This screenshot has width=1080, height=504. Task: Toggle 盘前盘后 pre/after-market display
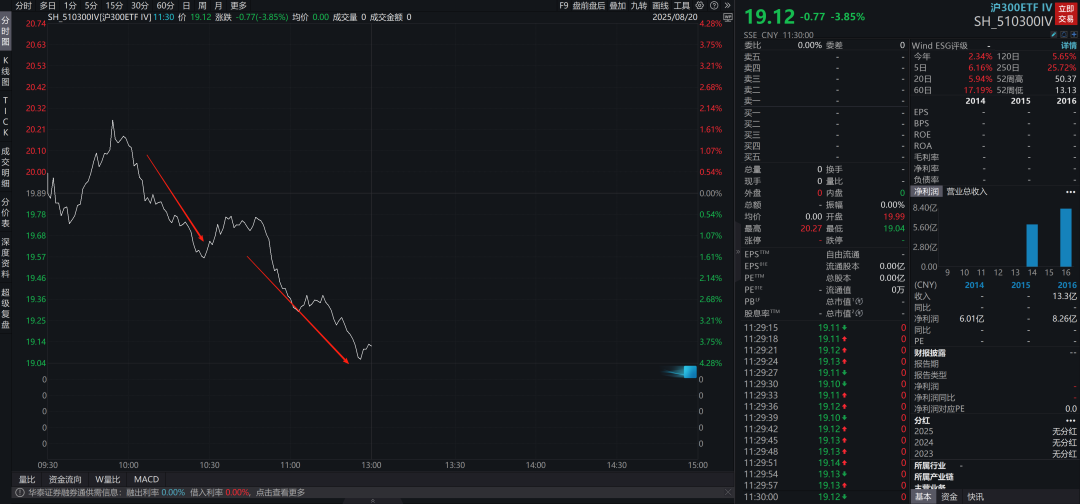coord(589,5)
